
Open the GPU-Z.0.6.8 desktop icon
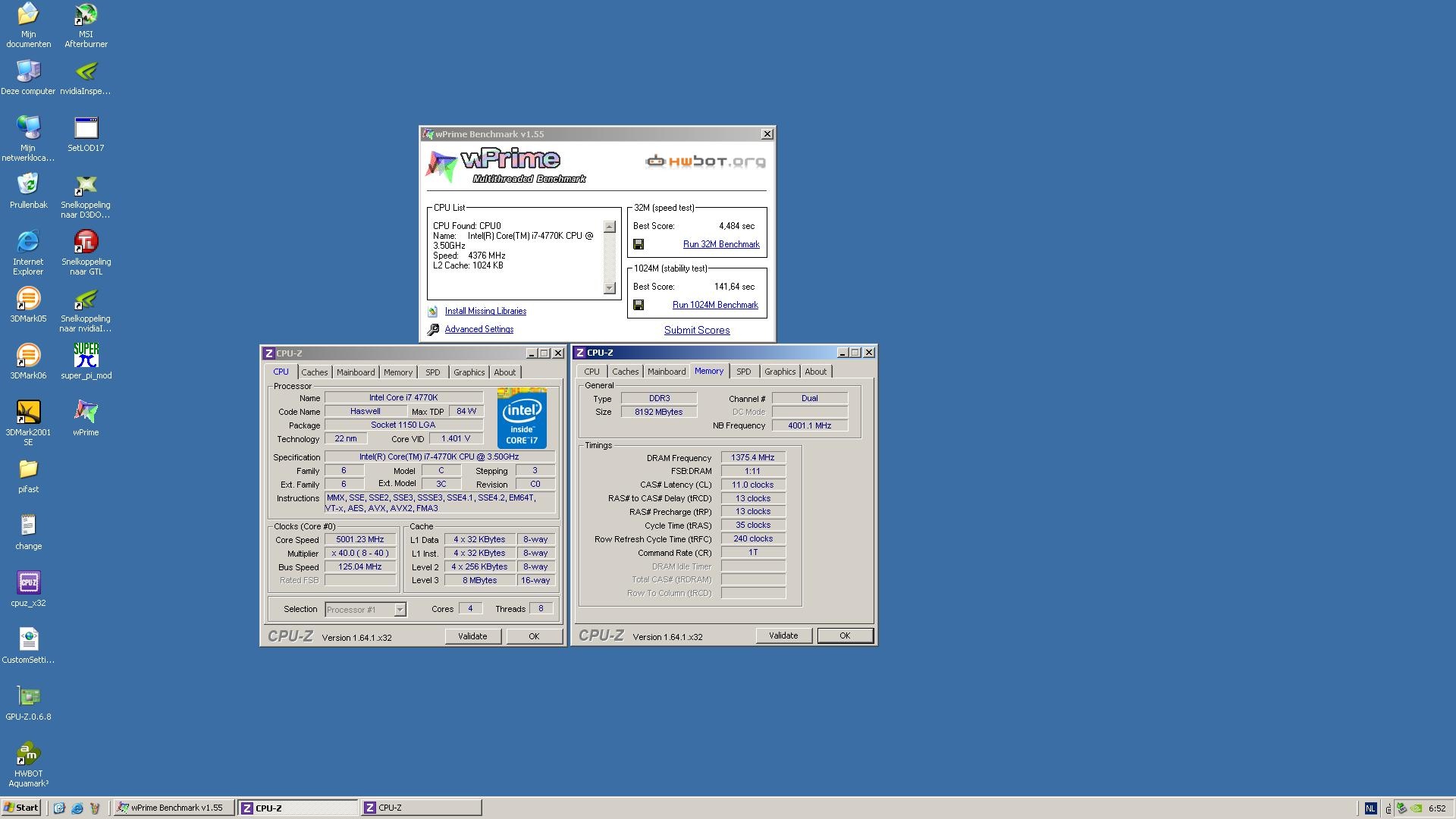[28, 697]
